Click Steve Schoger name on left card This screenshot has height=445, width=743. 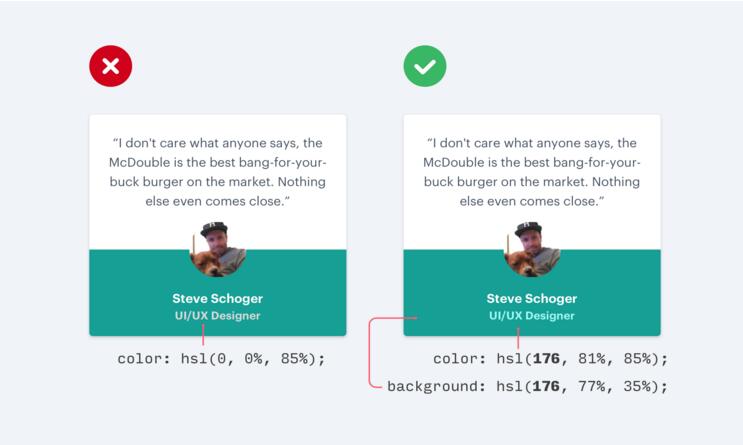click(x=217, y=298)
